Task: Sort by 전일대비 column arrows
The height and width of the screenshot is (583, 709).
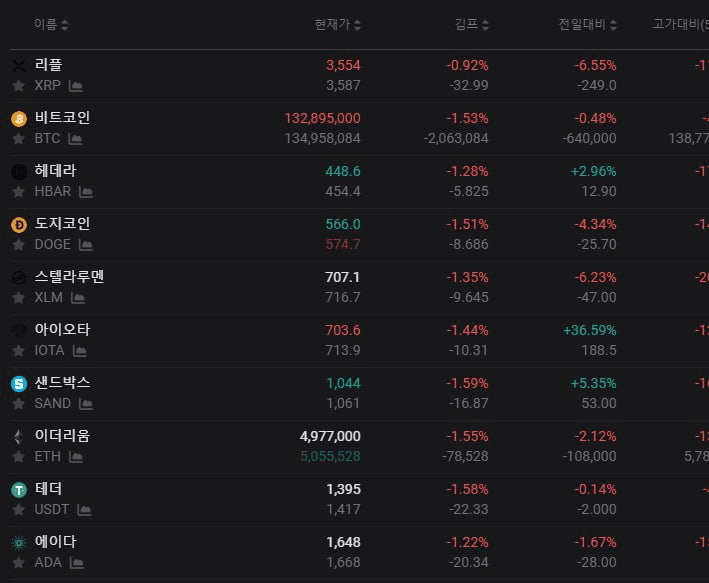Action: (613, 25)
